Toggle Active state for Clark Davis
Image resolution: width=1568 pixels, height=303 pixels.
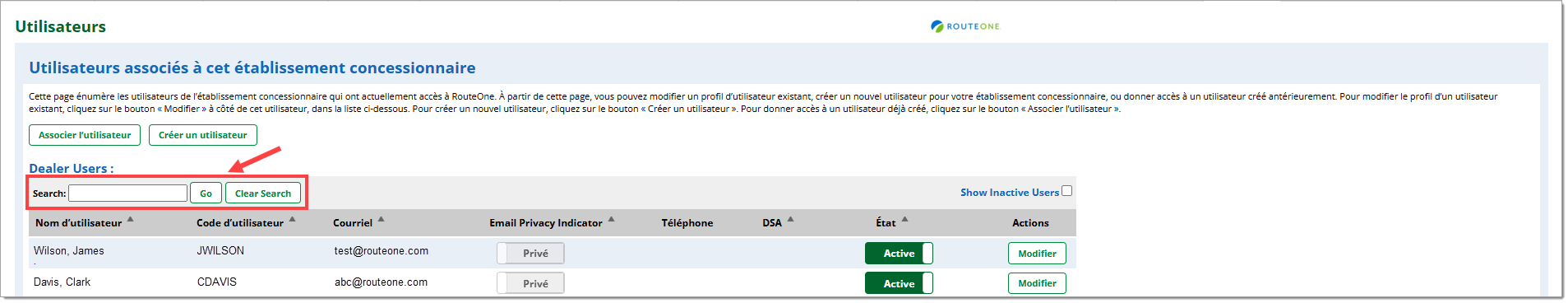click(x=899, y=283)
